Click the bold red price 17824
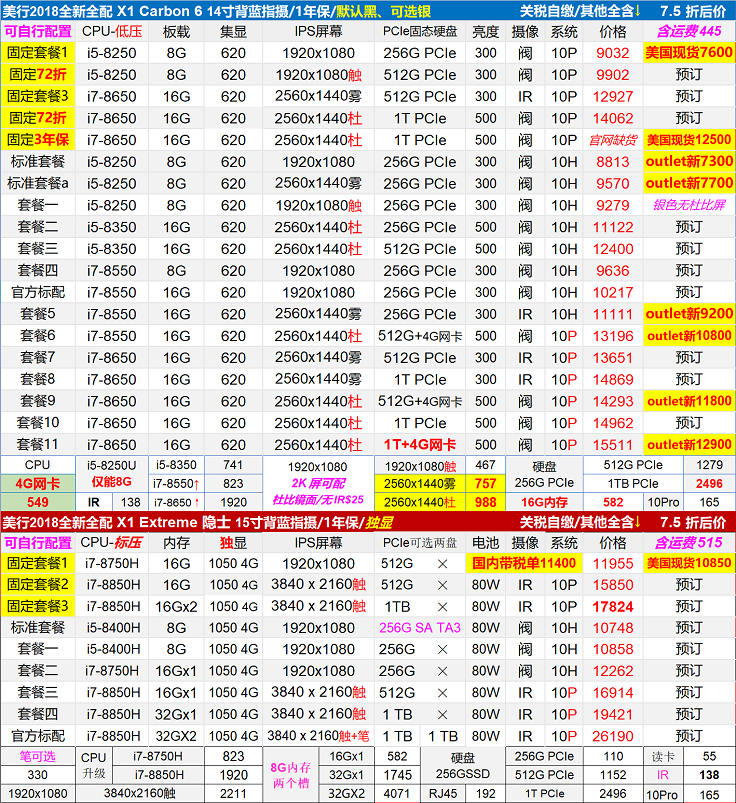 (x=613, y=606)
